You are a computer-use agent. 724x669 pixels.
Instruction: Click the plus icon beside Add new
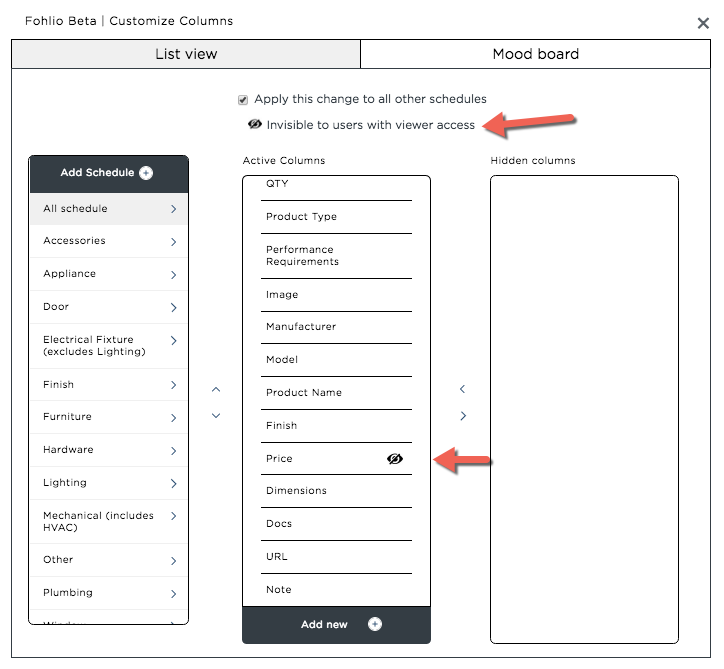pyautogui.click(x=374, y=624)
